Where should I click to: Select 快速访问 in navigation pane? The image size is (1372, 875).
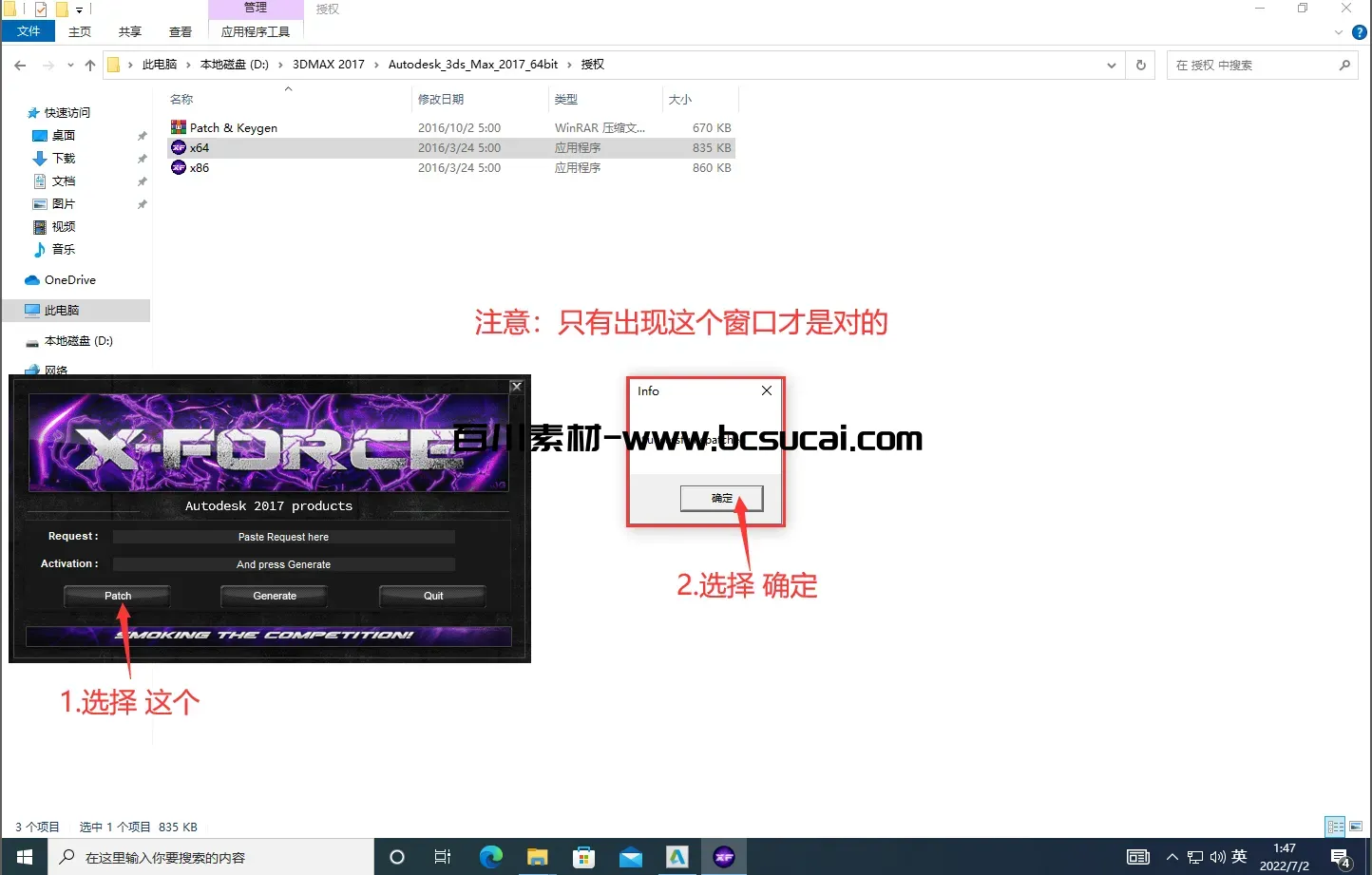tap(67, 112)
